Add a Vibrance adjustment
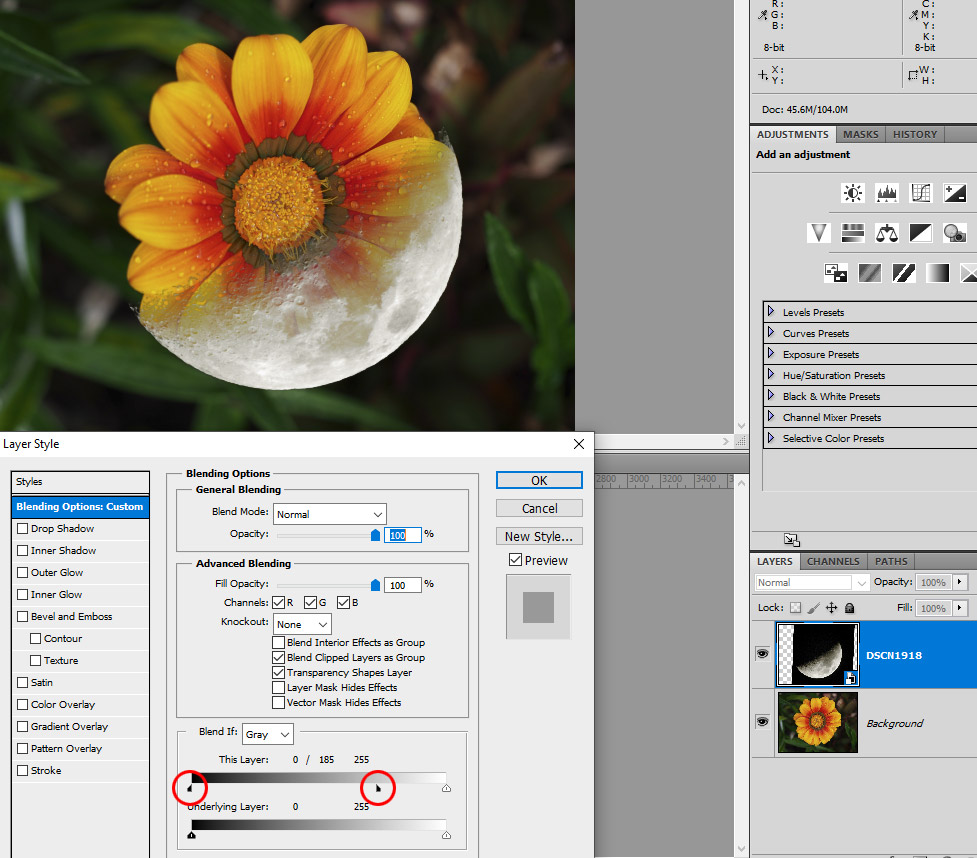 click(819, 233)
